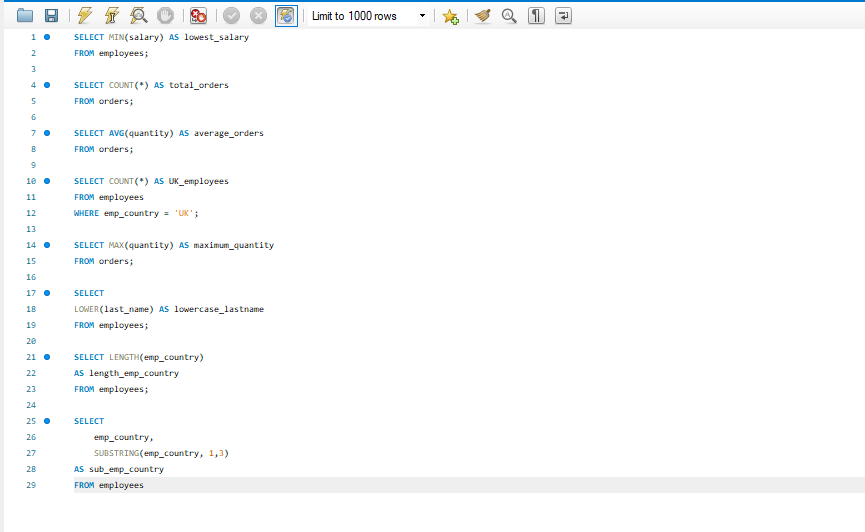Click the 'length_emp_country' alias text
Image resolution: width=865 pixels, height=532 pixels.
(x=134, y=373)
